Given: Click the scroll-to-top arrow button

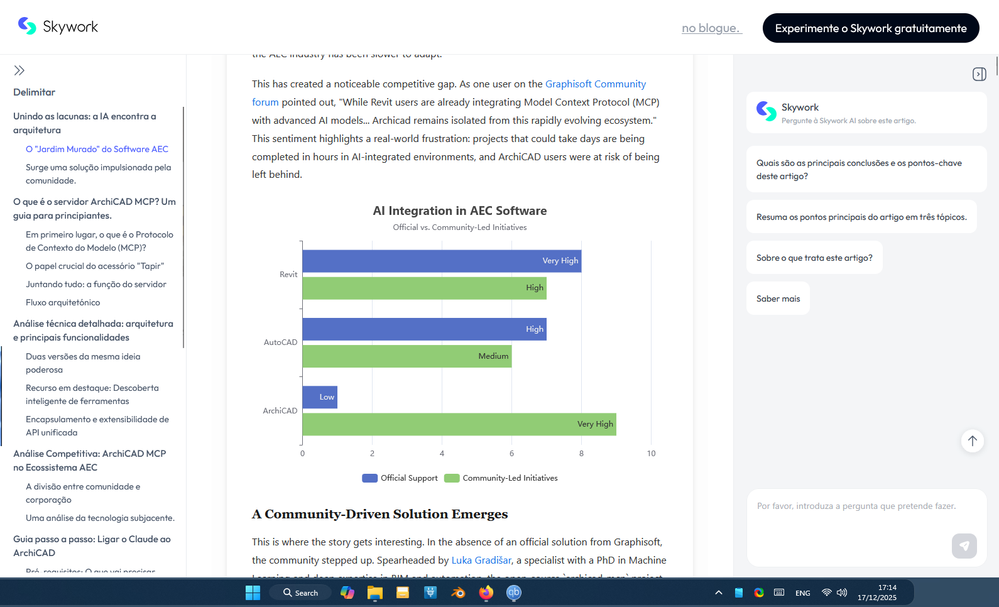Looking at the screenshot, I should (x=972, y=441).
